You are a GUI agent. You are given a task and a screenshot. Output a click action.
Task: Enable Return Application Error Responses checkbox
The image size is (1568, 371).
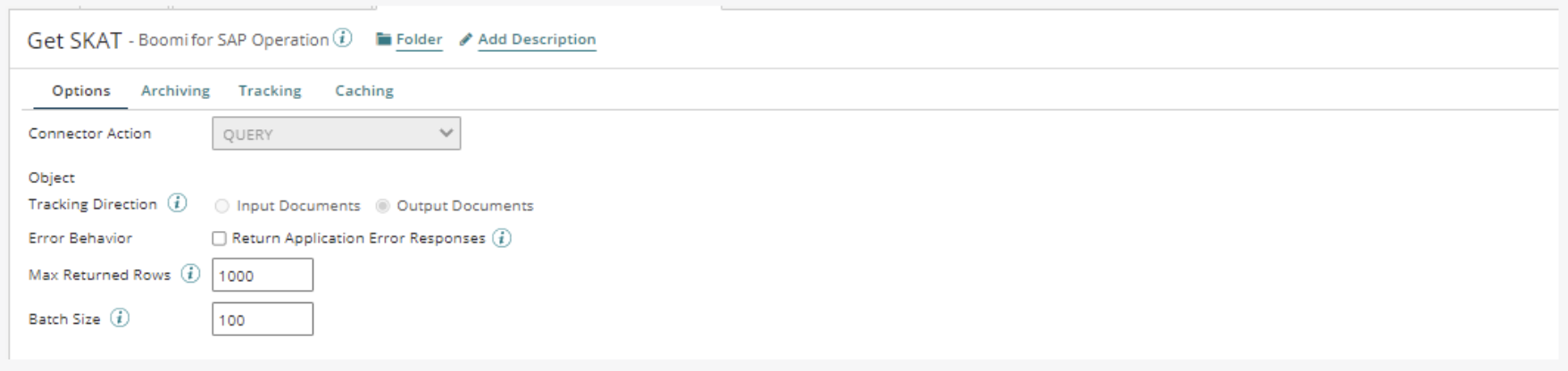[x=219, y=238]
